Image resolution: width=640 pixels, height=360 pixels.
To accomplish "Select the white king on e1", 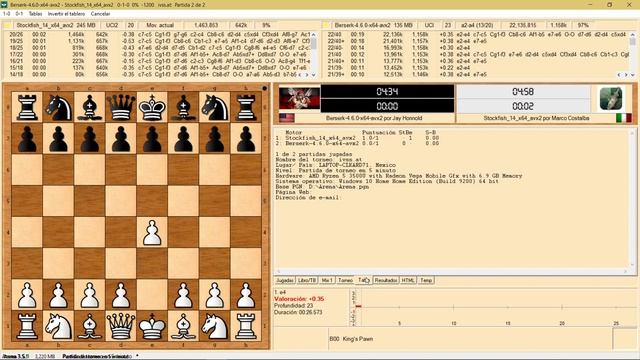I will (x=152, y=327).
